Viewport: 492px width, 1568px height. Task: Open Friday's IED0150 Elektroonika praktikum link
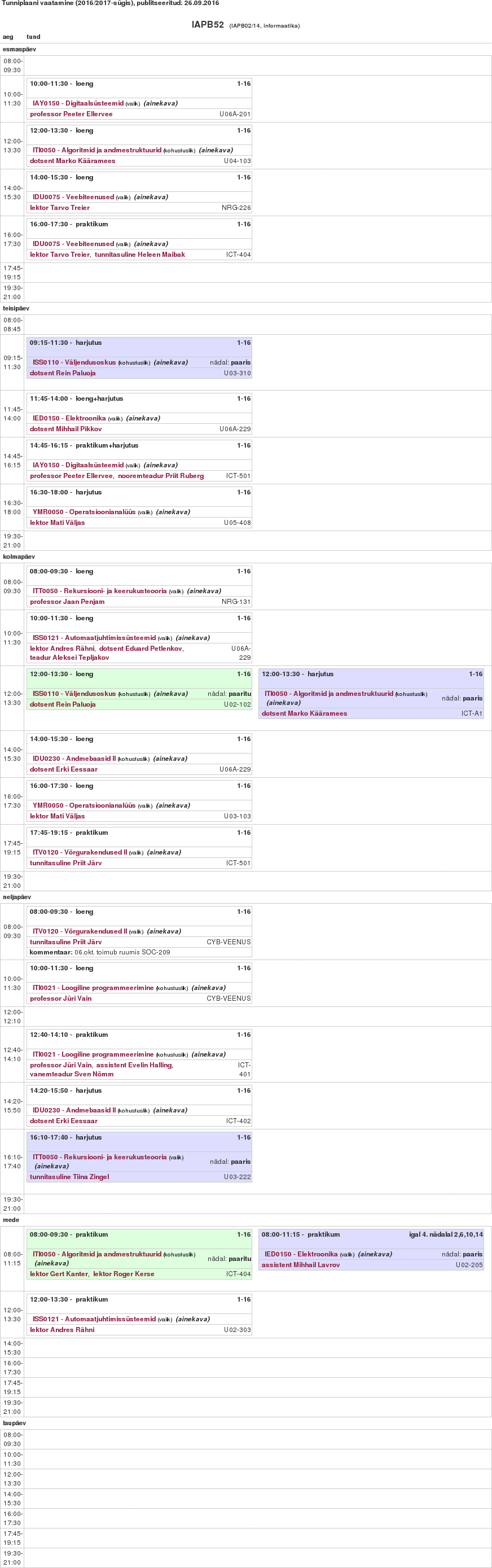[300, 1254]
